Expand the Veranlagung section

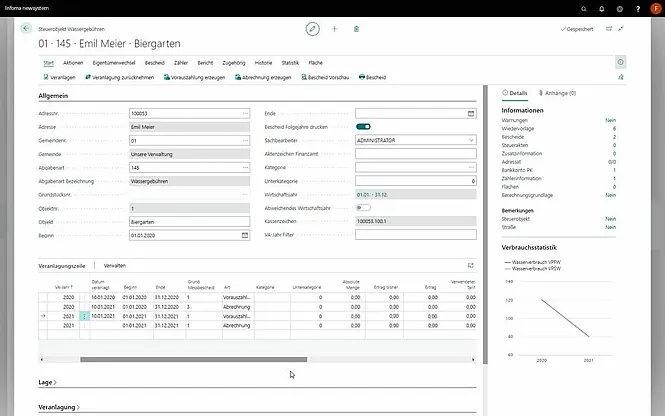tap(58, 407)
